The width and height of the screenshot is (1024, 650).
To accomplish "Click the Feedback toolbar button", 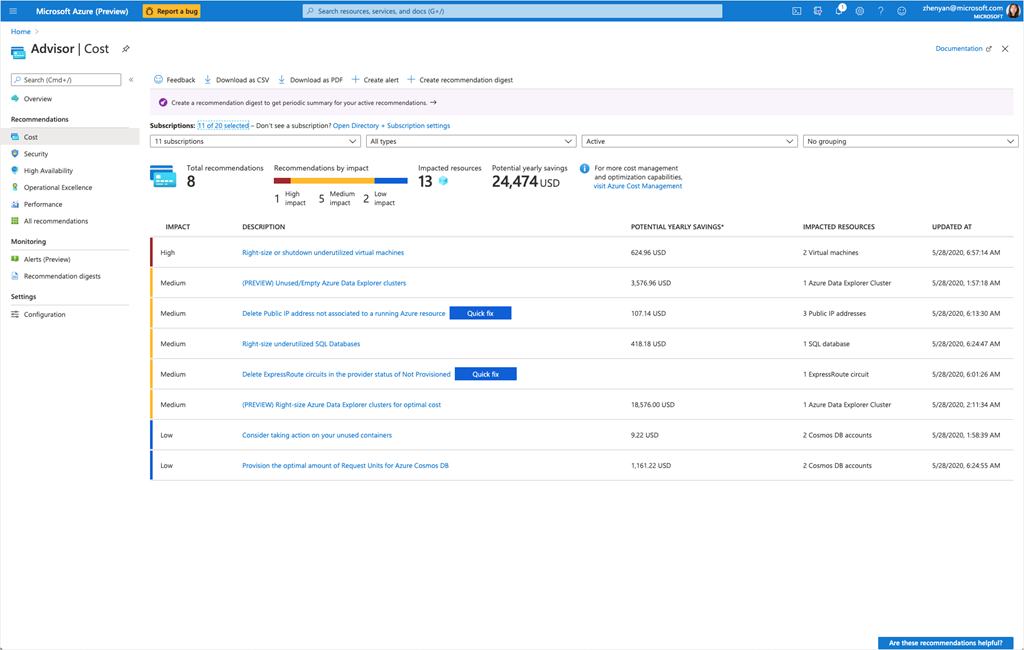I will (x=174, y=80).
